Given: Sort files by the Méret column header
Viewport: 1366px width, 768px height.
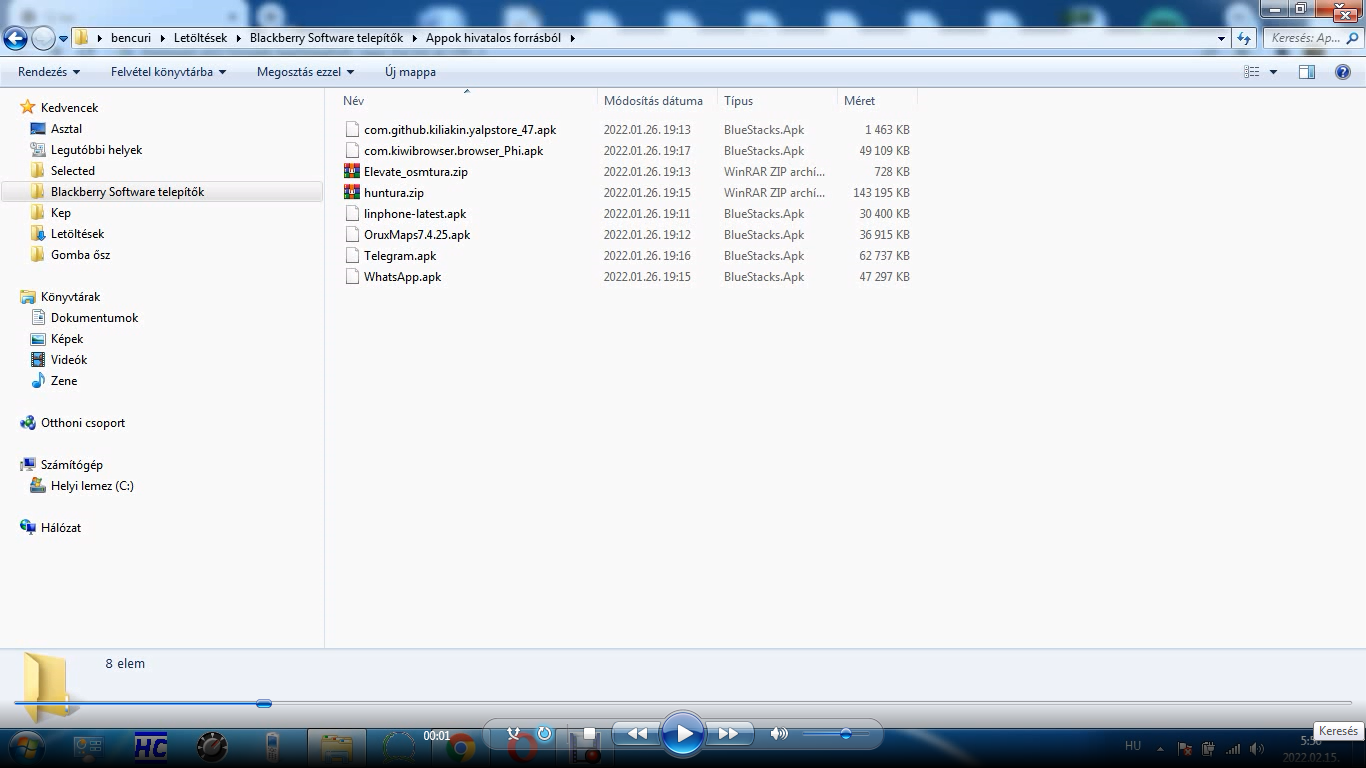Looking at the screenshot, I should (877, 101).
